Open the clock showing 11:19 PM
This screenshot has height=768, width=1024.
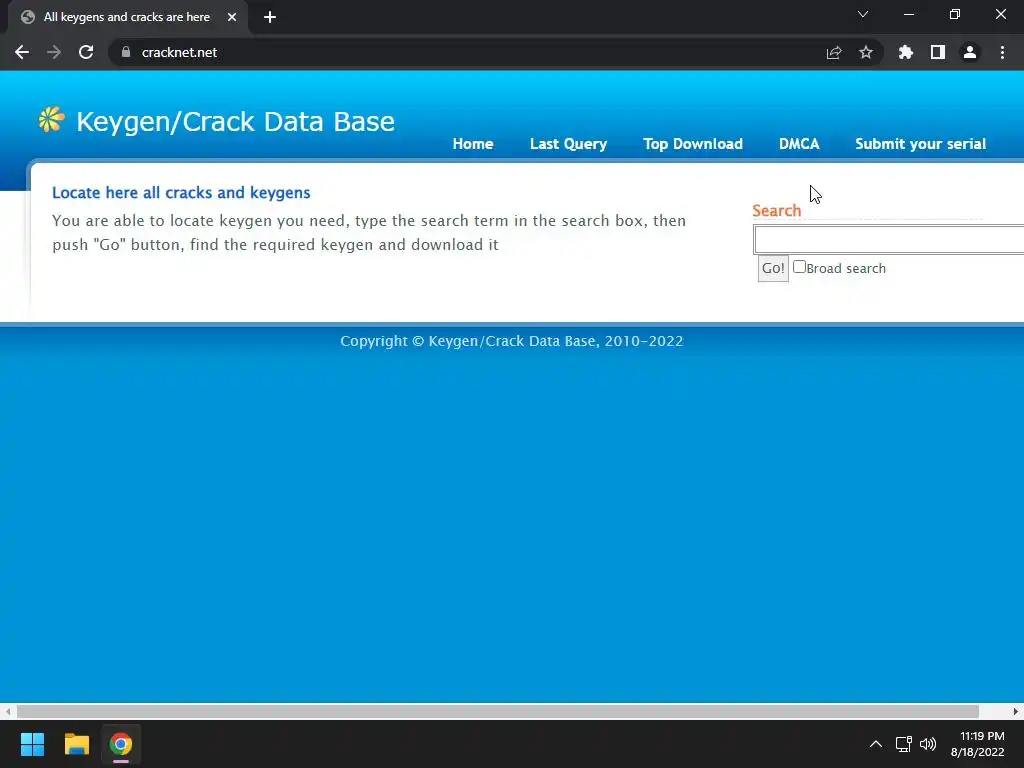coord(978,744)
